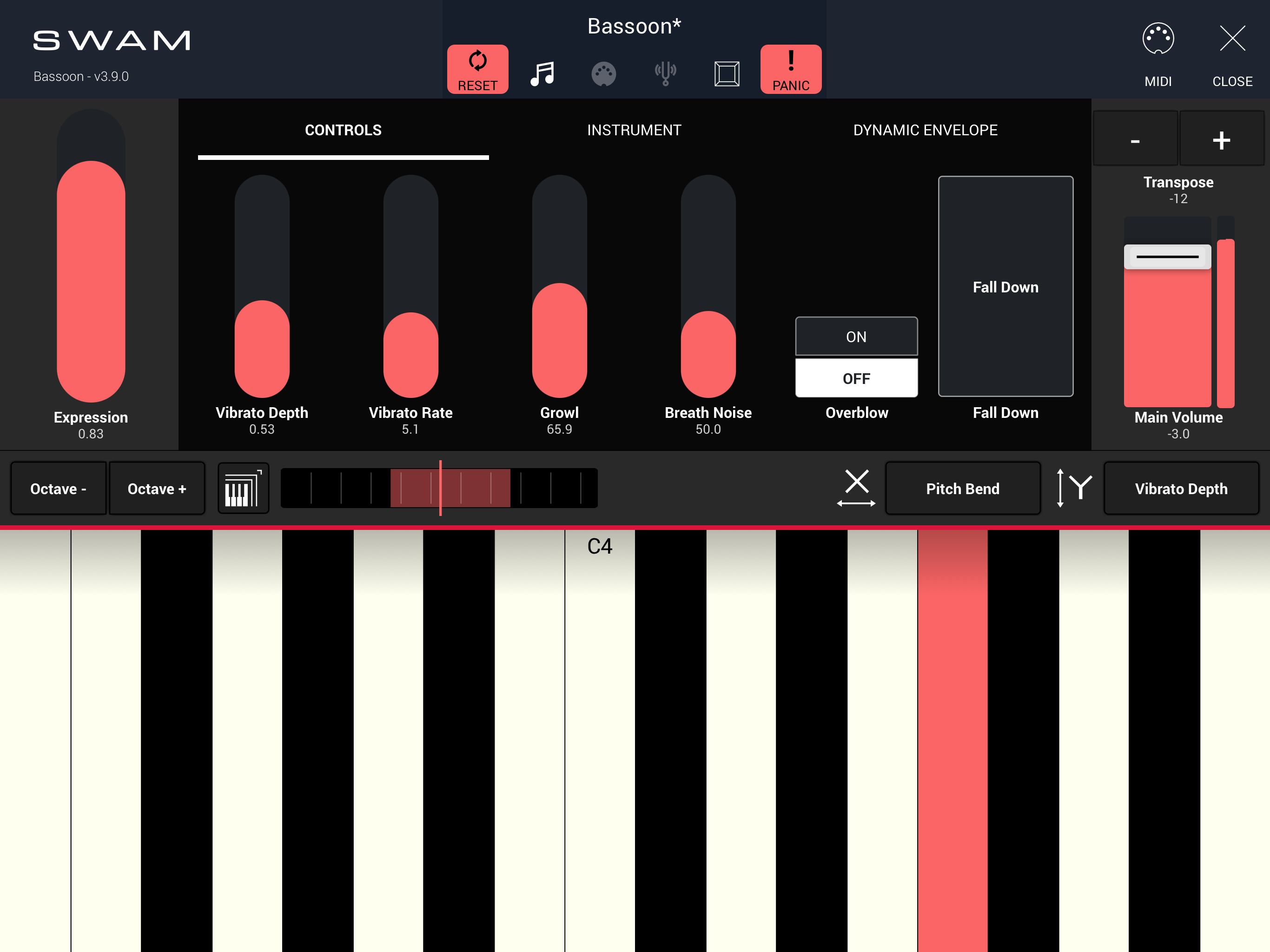Open the music notes presets icon
This screenshot has width=1270, height=952.
(542, 73)
